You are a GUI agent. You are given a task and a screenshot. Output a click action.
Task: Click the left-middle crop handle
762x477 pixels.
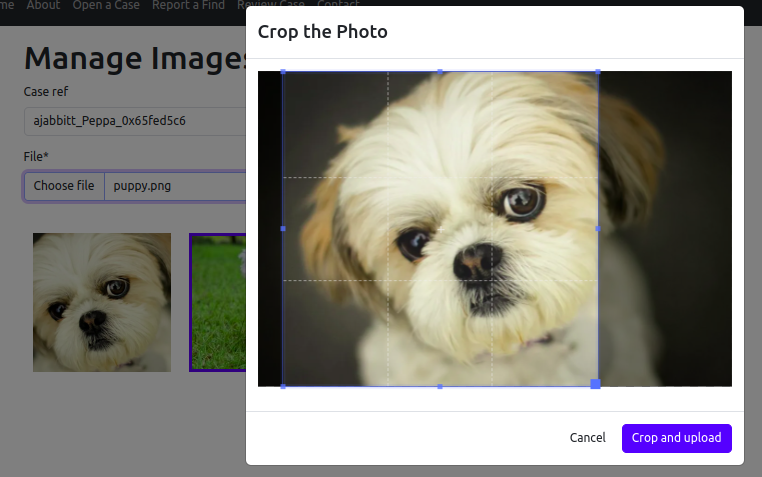(x=283, y=228)
